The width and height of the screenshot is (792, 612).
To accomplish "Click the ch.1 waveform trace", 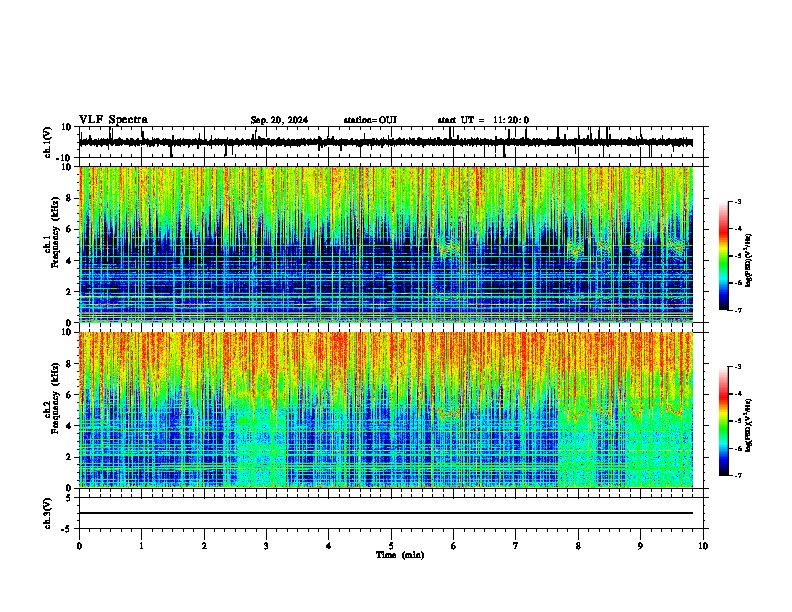I will click(x=386, y=142).
